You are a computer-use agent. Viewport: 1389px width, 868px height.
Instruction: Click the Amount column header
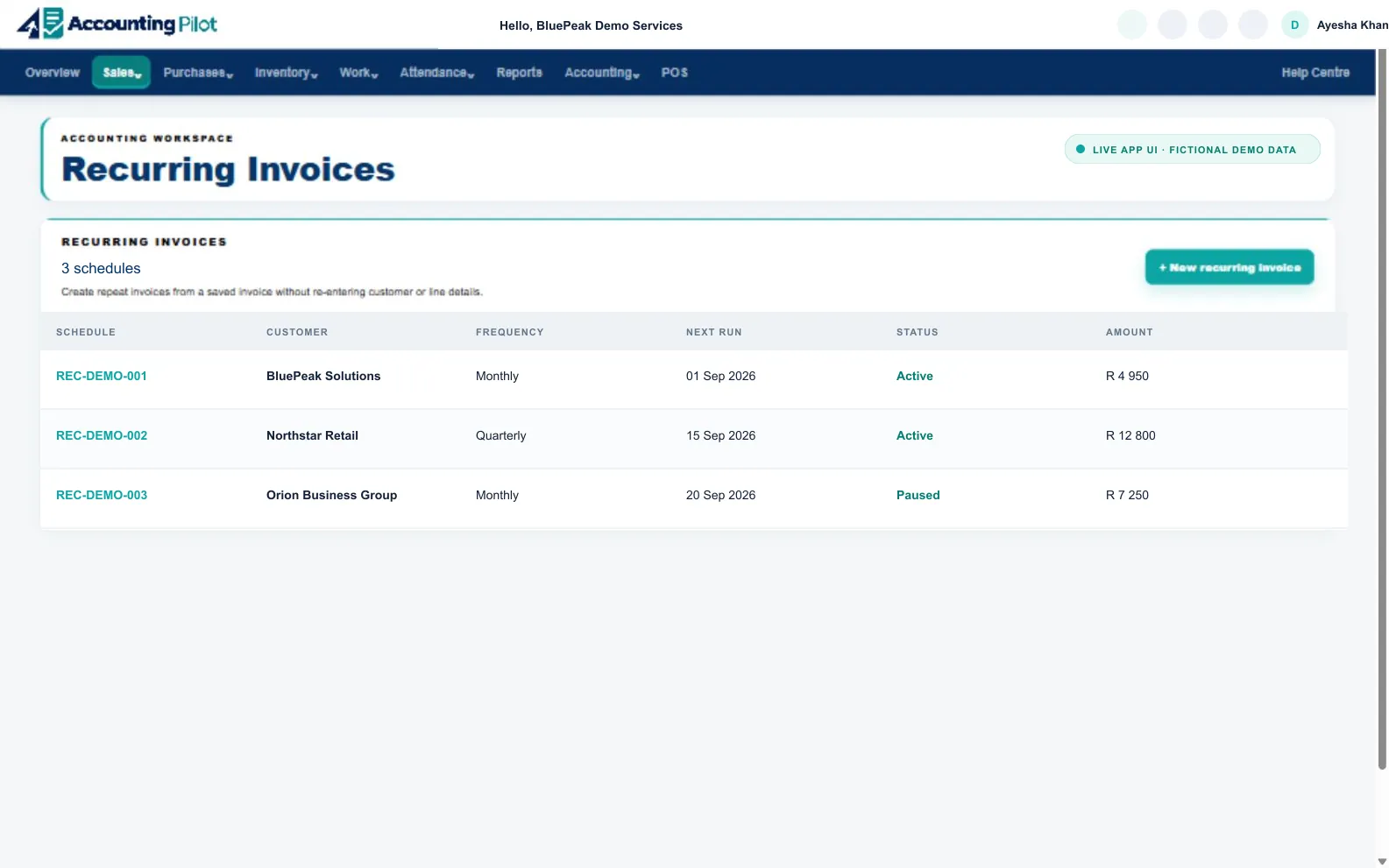tap(1129, 332)
